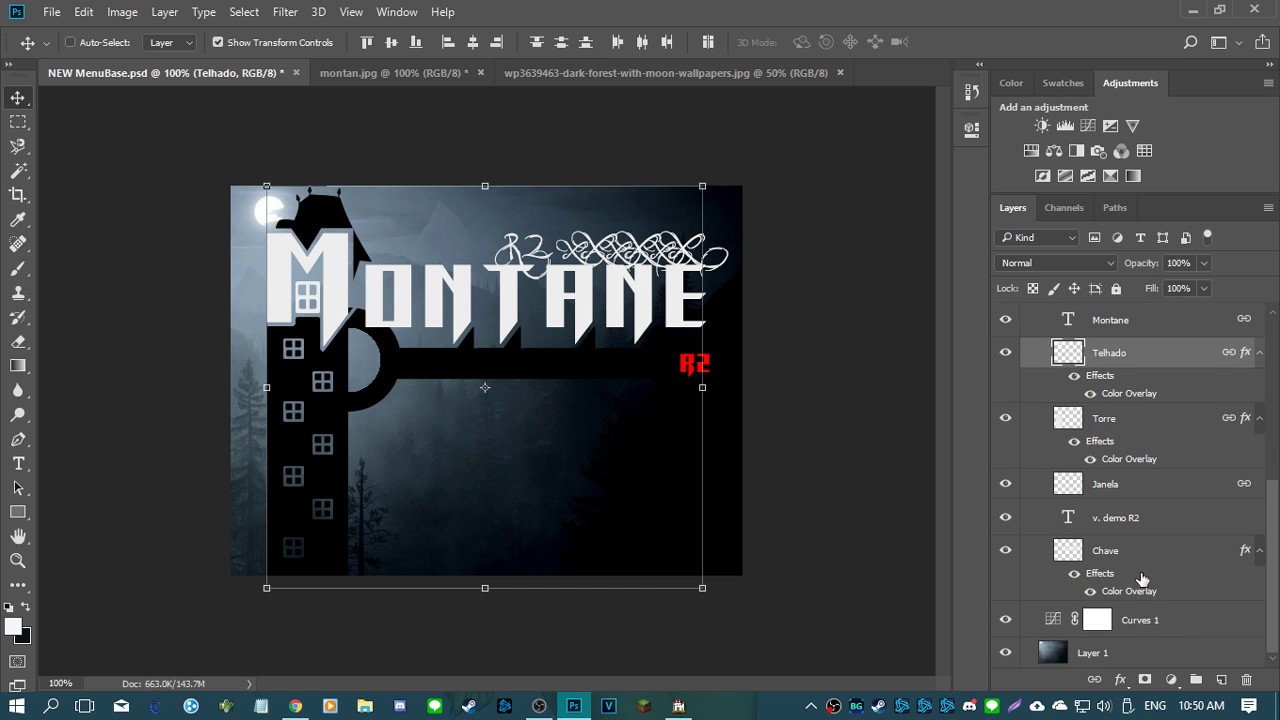Viewport: 1280px width, 720px height.
Task: Click the delete layer trash icon
Action: (x=1246, y=680)
